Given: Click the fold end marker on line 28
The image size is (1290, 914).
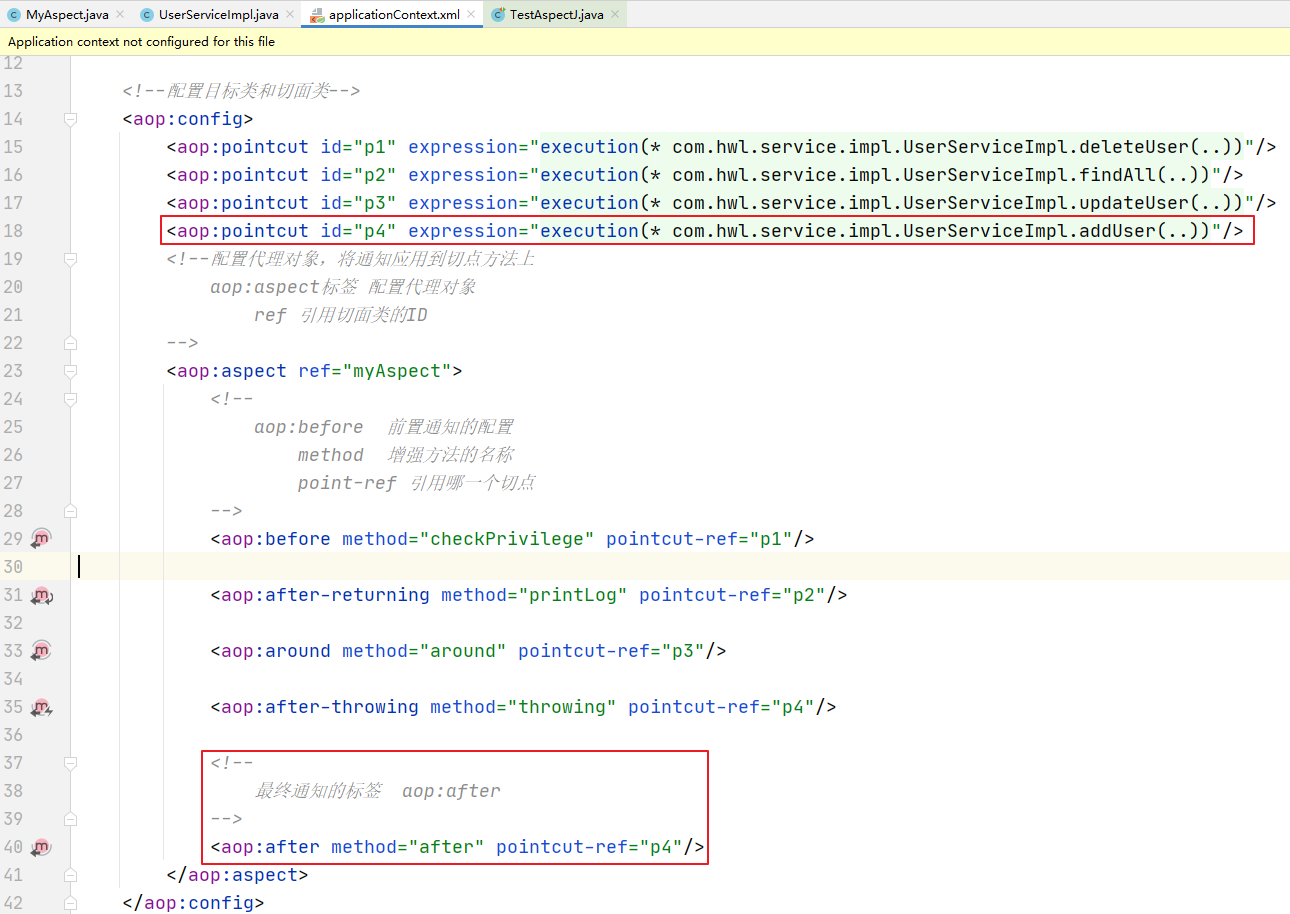Looking at the screenshot, I should pyautogui.click(x=70, y=511).
